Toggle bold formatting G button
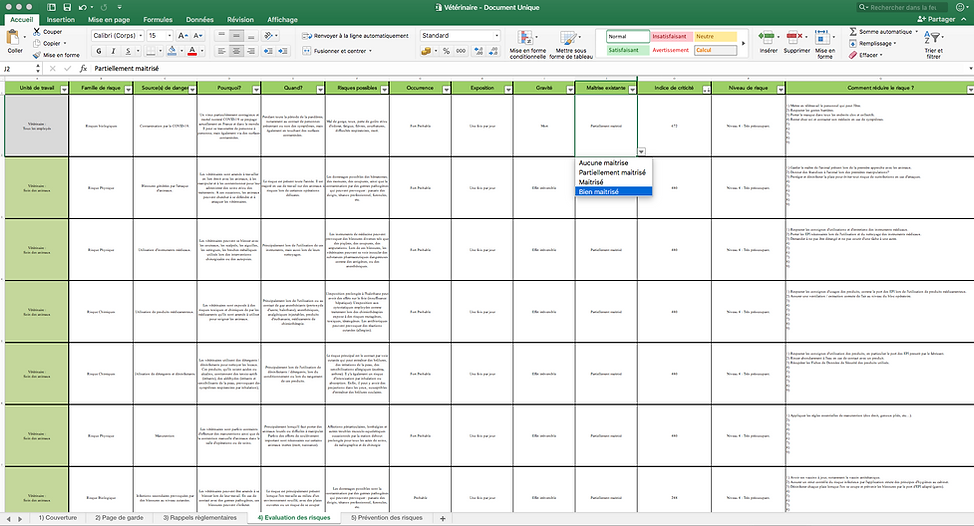Screen dimensions: 974x526 tap(99, 51)
